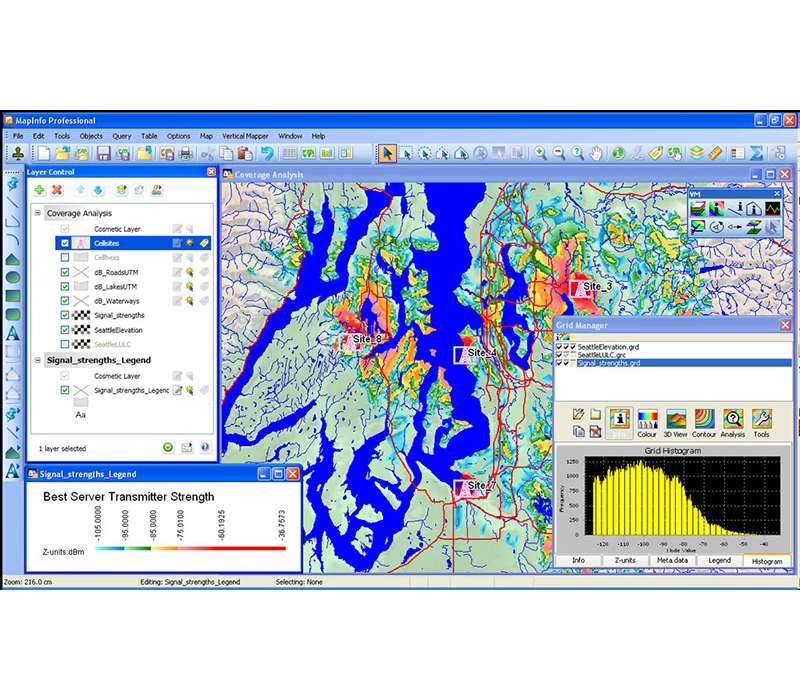Activate the Marquee Select tool

(406, 153)
